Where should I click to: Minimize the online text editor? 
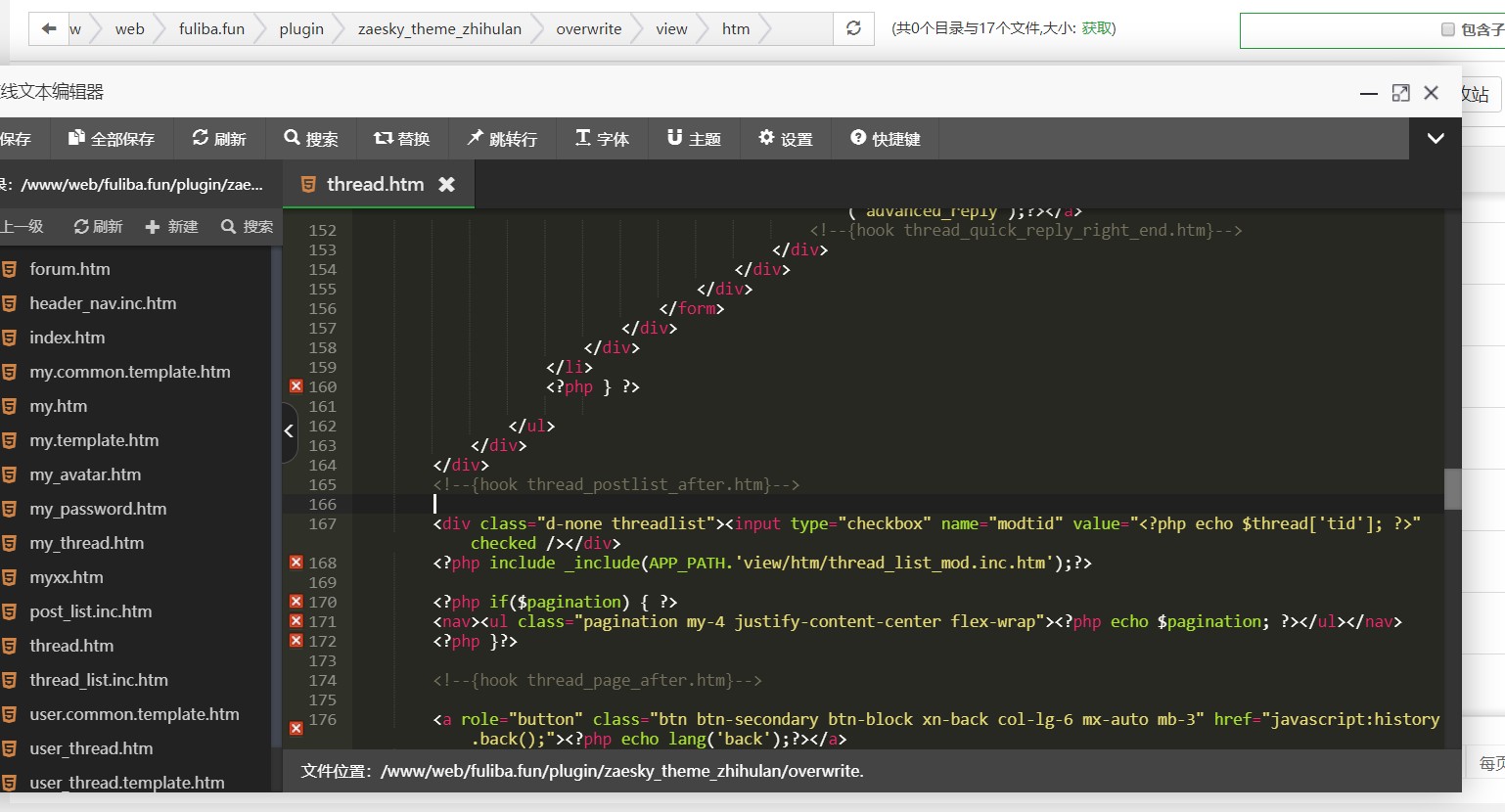pyautogui.click(x=1369, y=93)
